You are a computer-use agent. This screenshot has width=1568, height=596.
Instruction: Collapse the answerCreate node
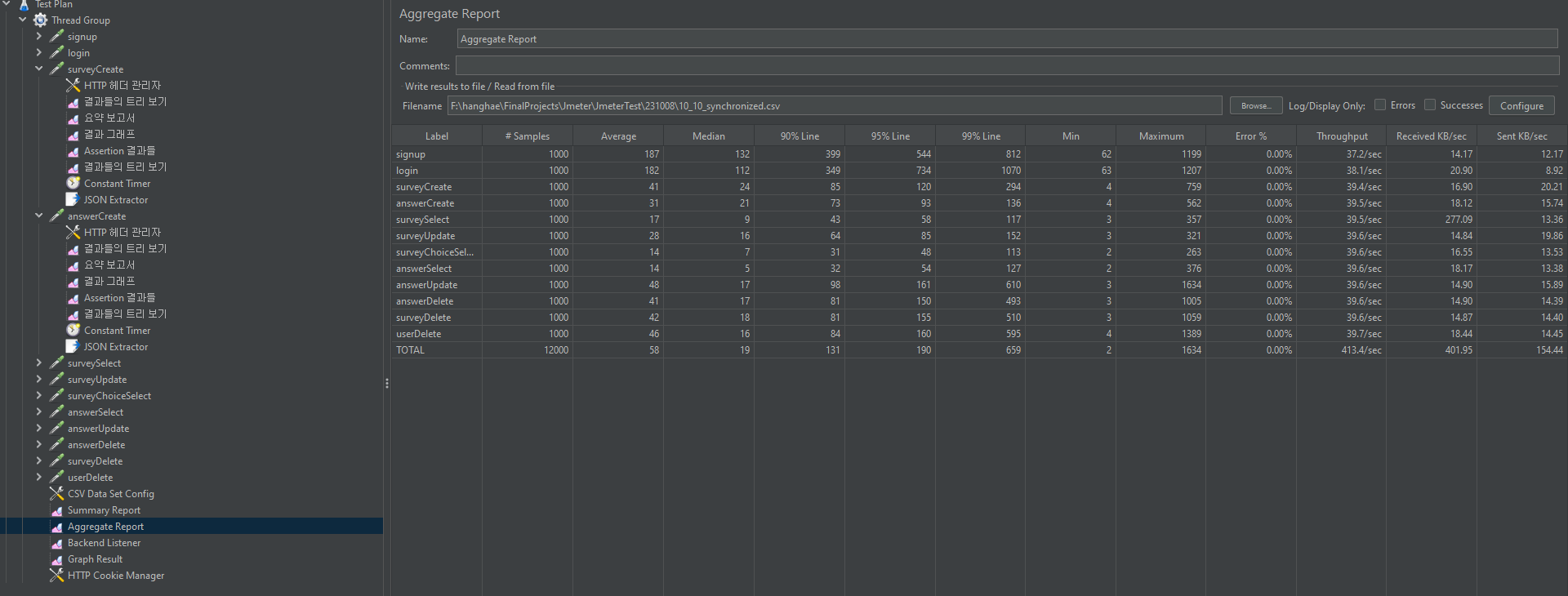(38, 216)
